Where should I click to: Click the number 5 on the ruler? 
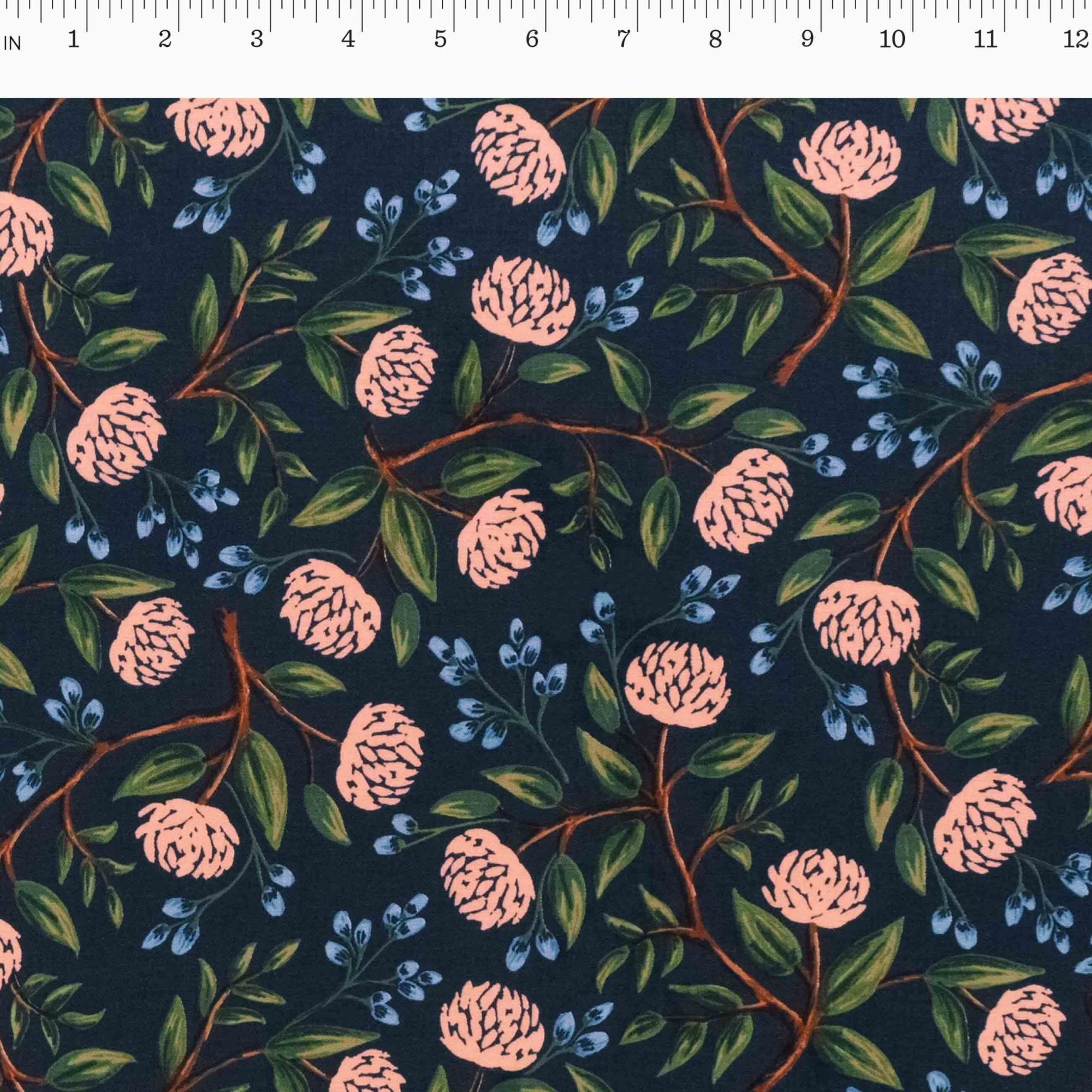[x=440, y=39]
